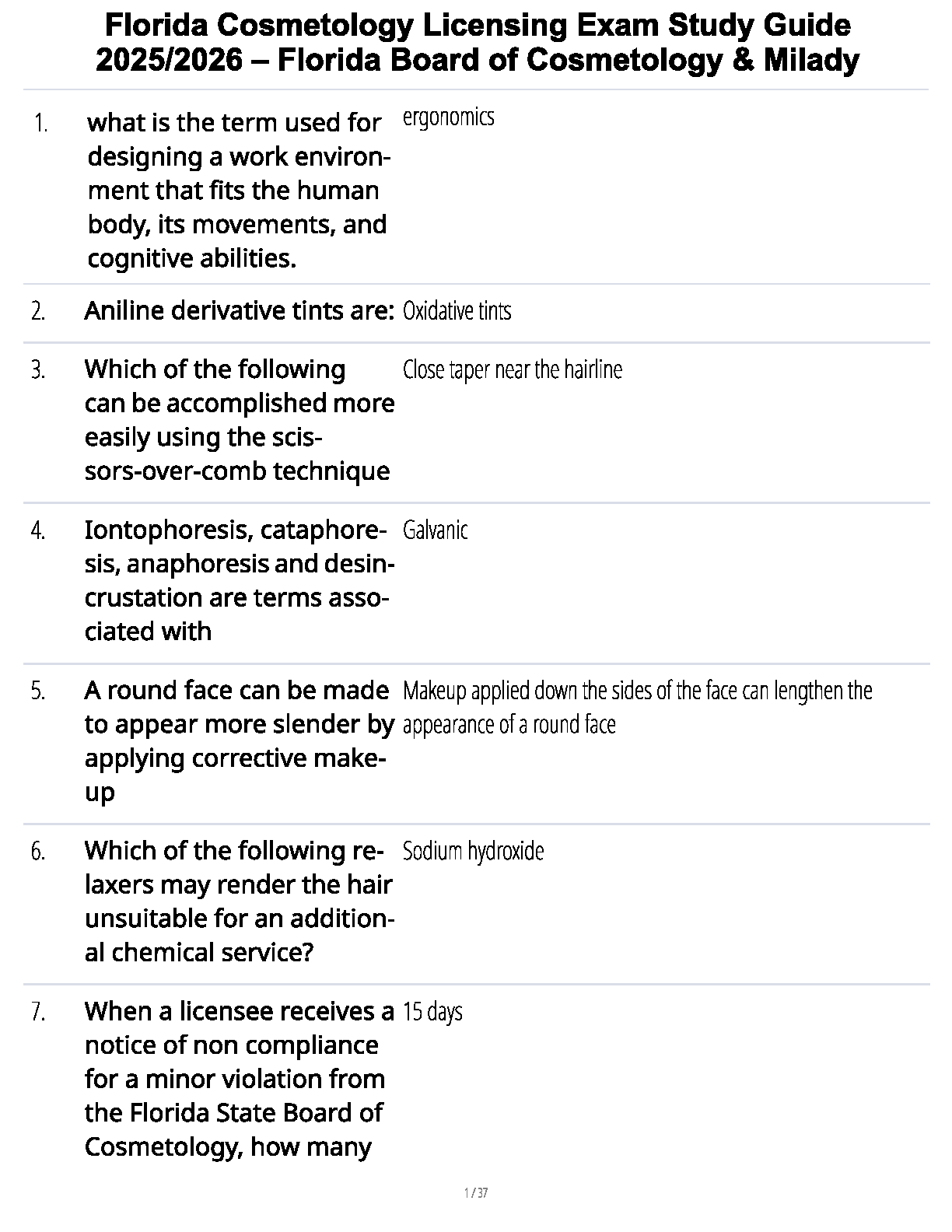Click the answer "Close taper near the hairline"
Image resolution: width=952 pixels, height=1232 pixels.
coord(512,369)
